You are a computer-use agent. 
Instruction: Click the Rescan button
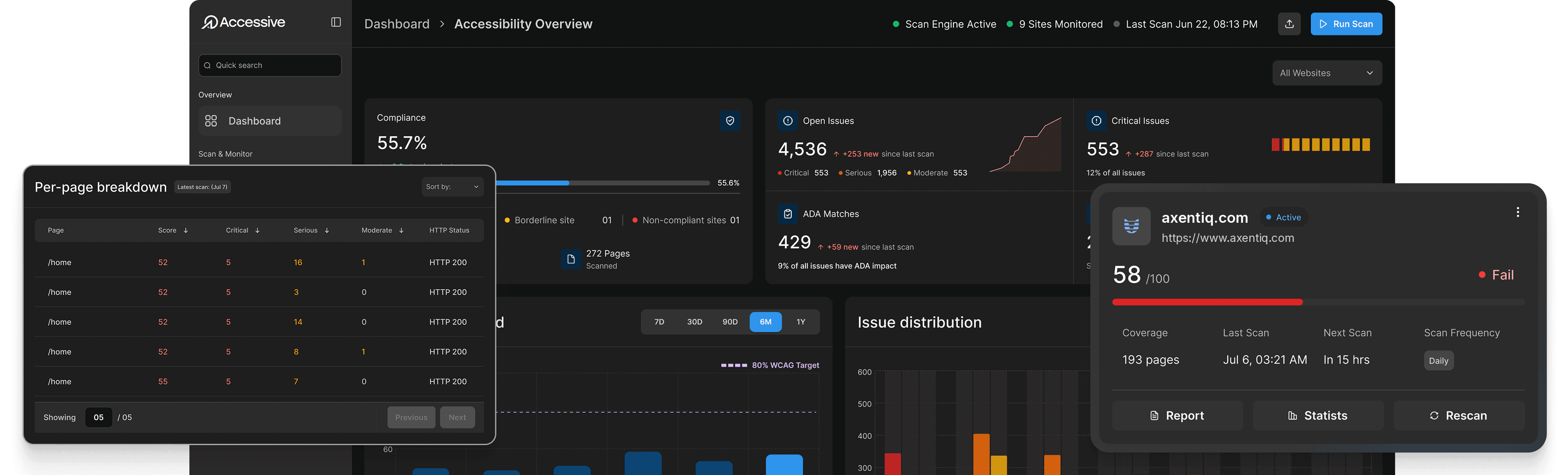1459,415
